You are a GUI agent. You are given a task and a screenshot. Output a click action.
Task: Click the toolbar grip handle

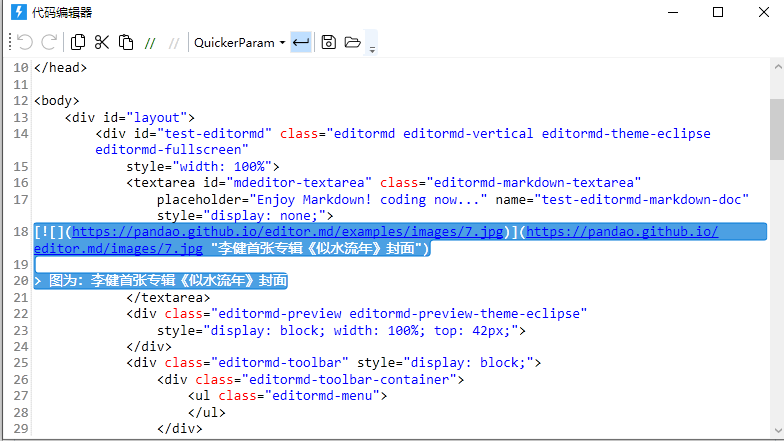pos(10,42)
